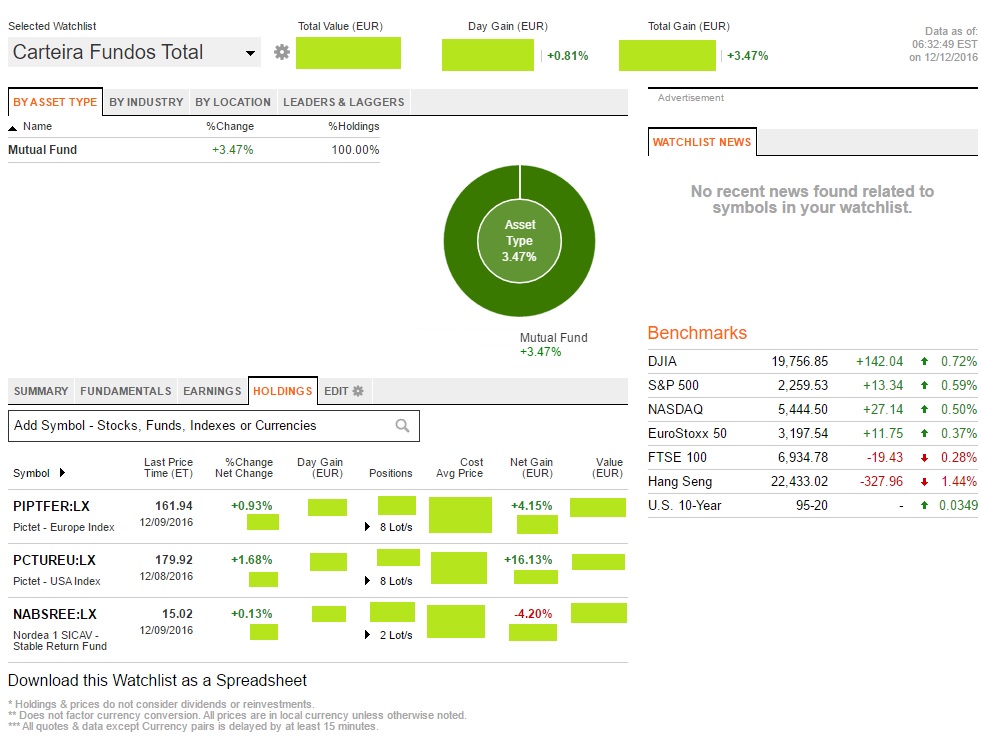Screen dimensions: 981x747
Task: Click Hang Seng red down arrow
Action: click(x=925, y=482)
